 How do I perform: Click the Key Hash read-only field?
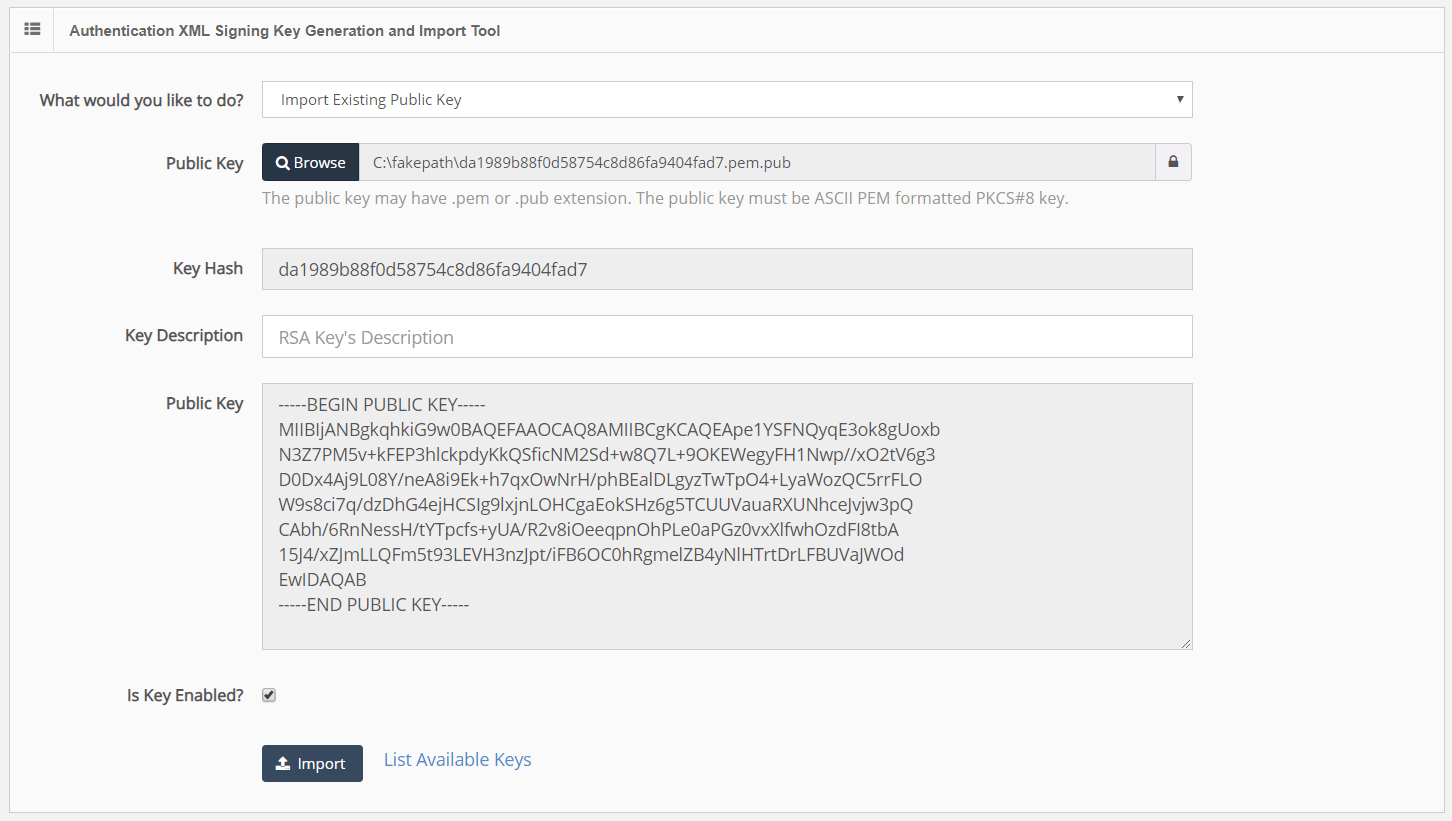click(x=726, y=269)
